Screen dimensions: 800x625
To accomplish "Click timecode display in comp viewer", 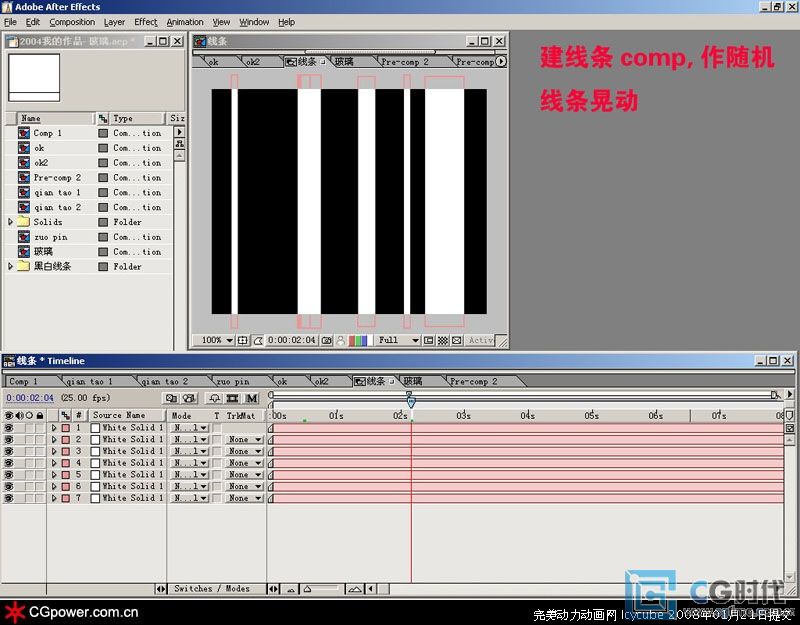I will click(x=291, y=340).
